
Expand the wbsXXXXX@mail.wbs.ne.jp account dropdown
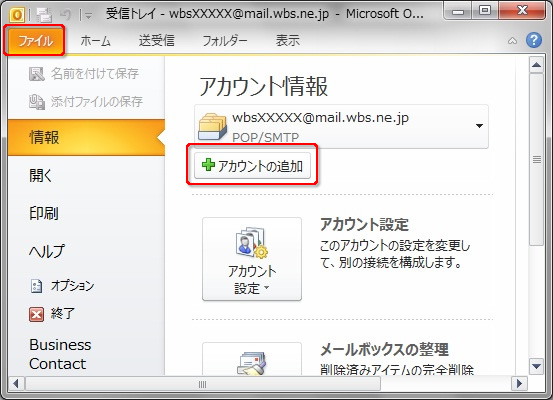[479, 126]
